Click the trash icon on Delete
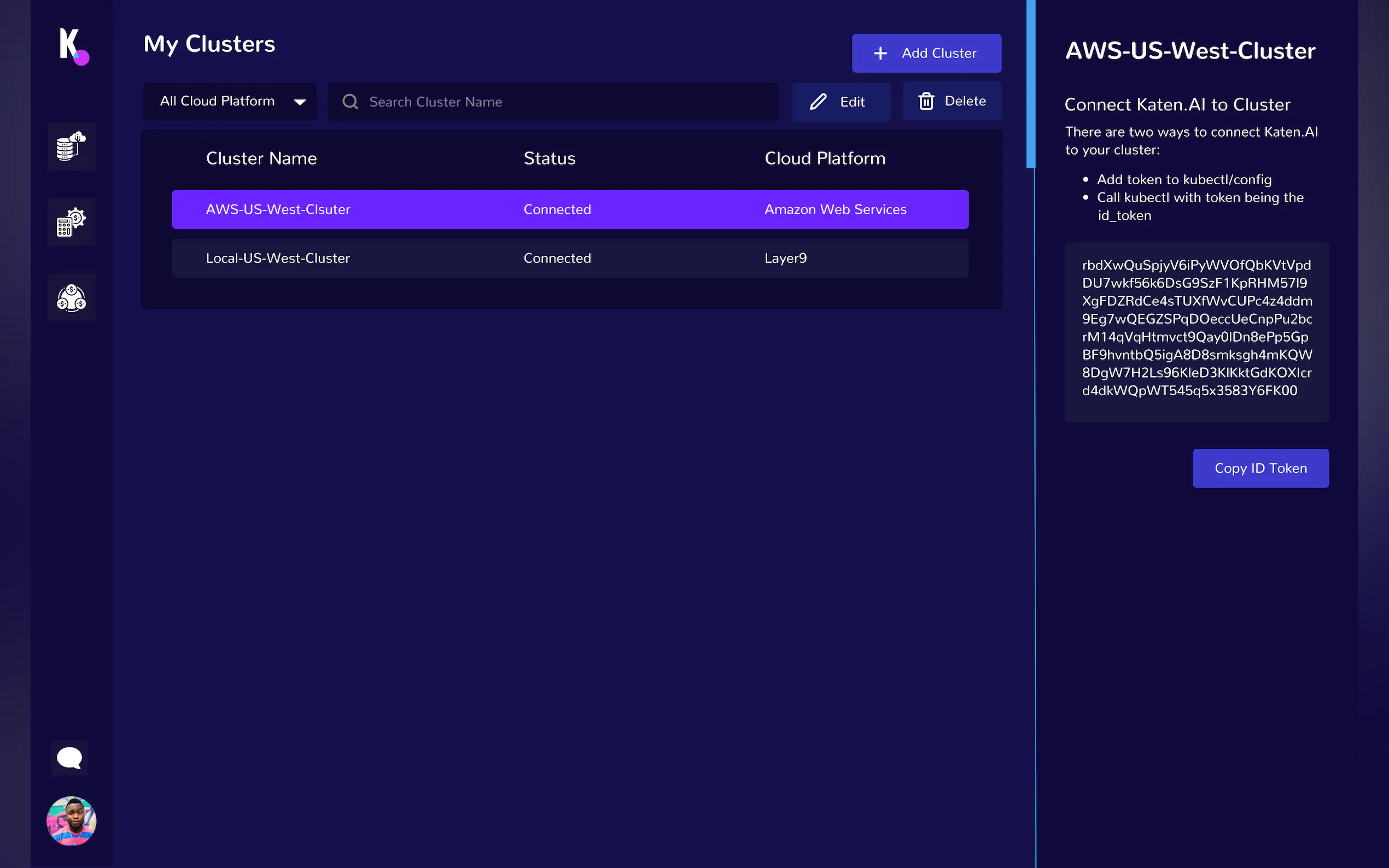The height and width of the screenshot is (868, 1389). [926, 102]
